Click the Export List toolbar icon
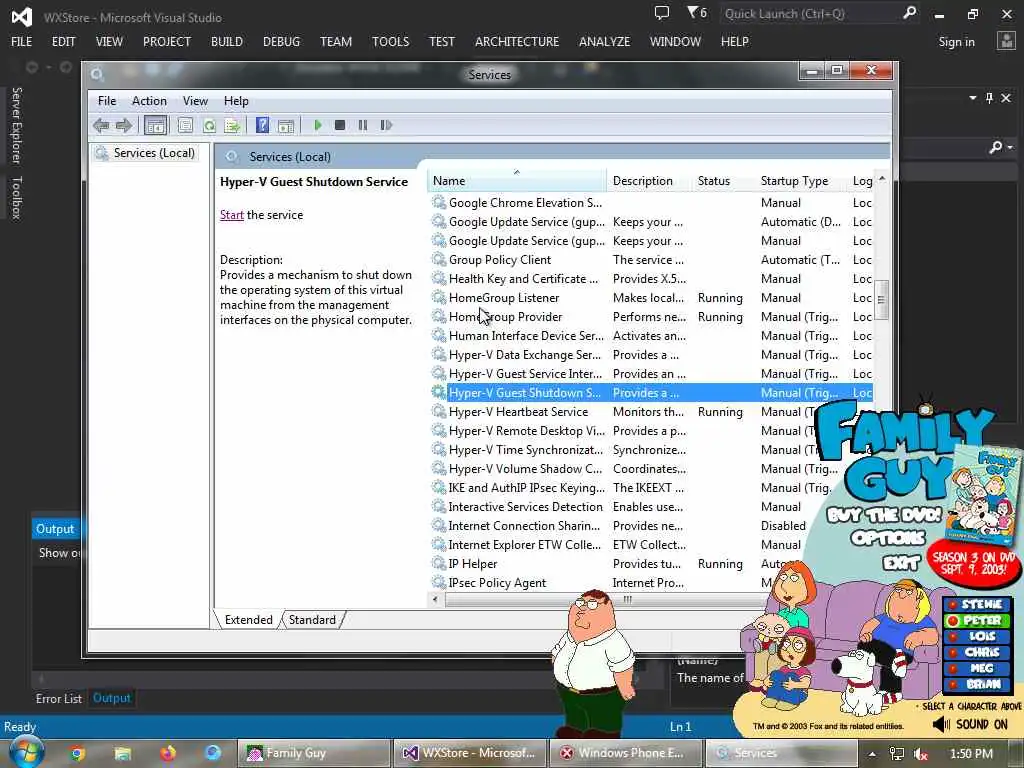Image resolution: width=1024 pixels, height=768 pixels. (x=232, y=125)
